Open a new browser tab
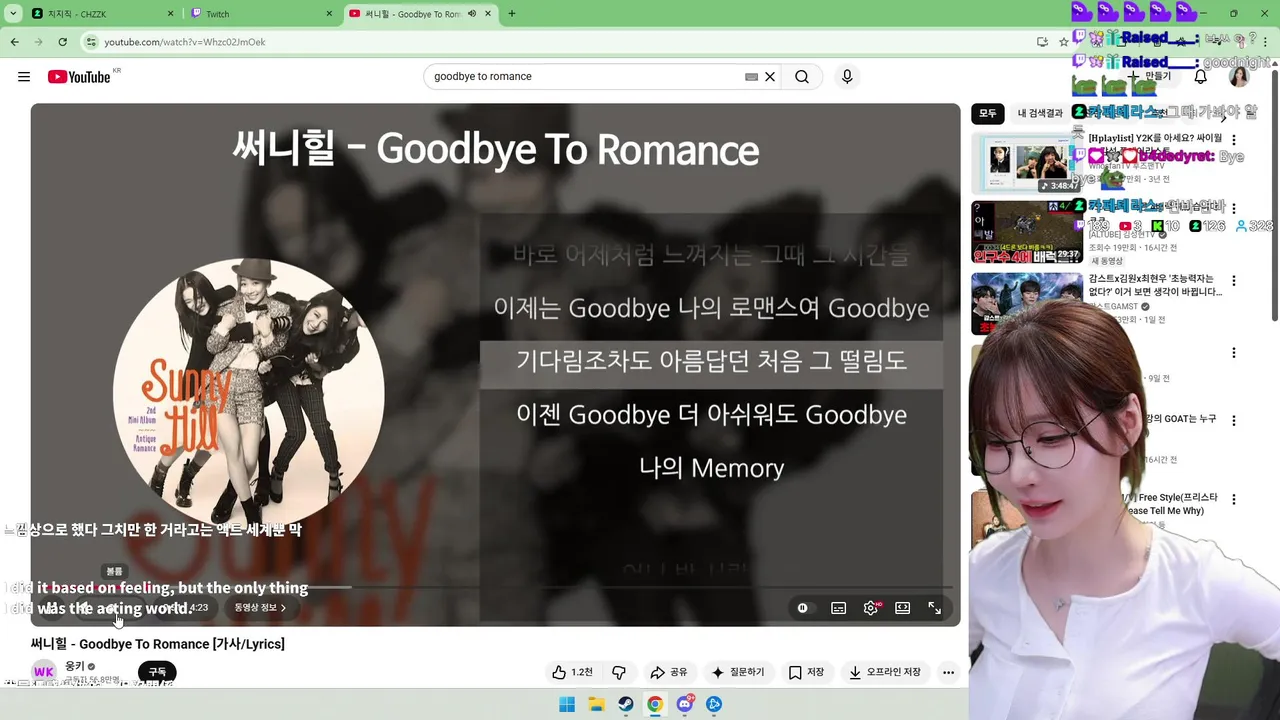The image size is (1280, 720). click(512, 14)
